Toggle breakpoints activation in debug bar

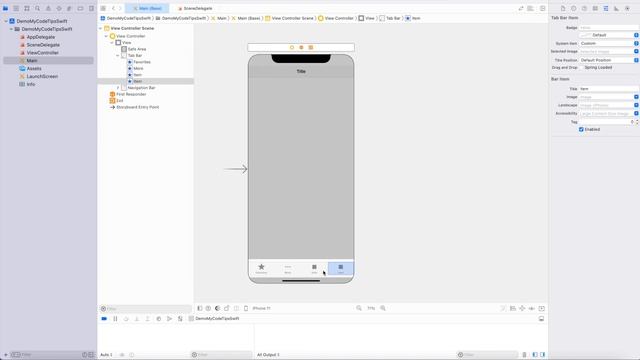(104, 318)
